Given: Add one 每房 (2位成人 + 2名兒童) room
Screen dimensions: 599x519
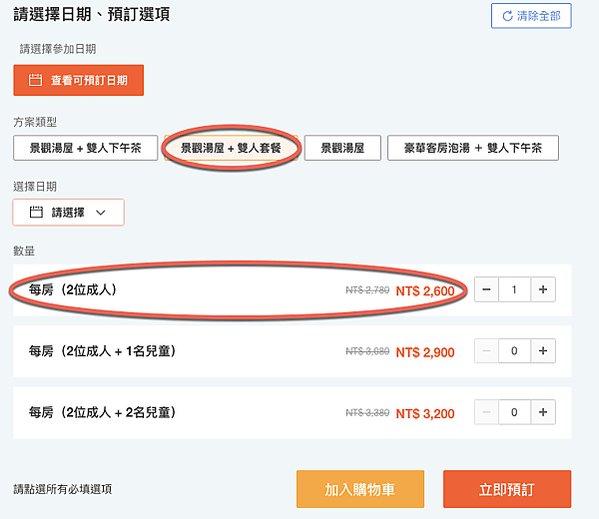Looking at the screenshot, I should 543,412.
